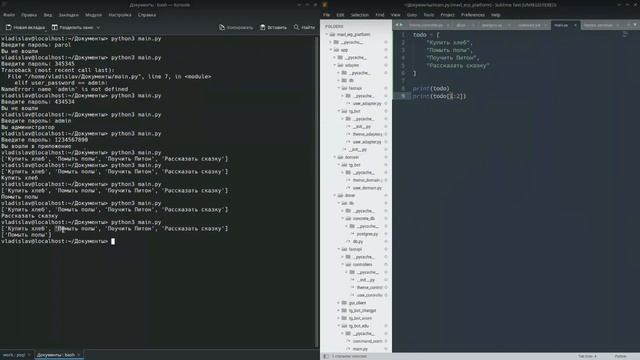Screen dimensions: 640x360
Task: Open theme_domain file in the sidebar tree
Action: pyautogui.click(x=367, y=180)
